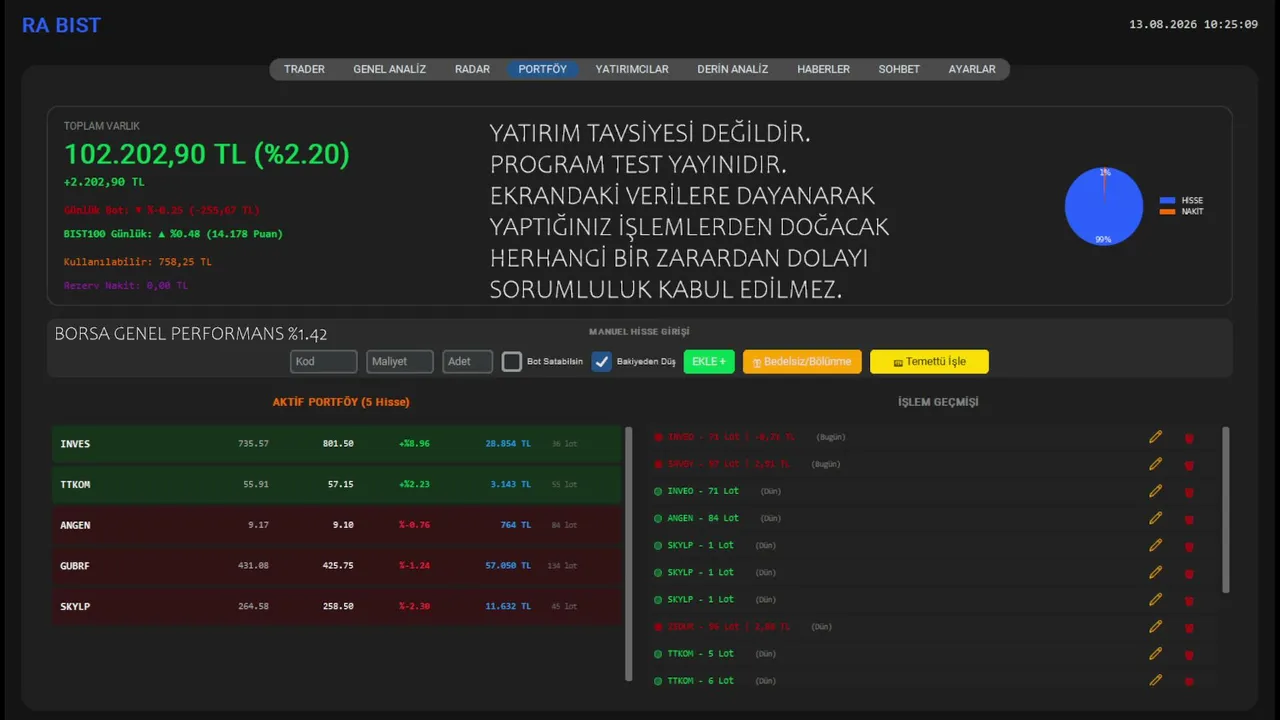Click the İŞLEM GEÇMİŞİ heading

click(938, 402)
